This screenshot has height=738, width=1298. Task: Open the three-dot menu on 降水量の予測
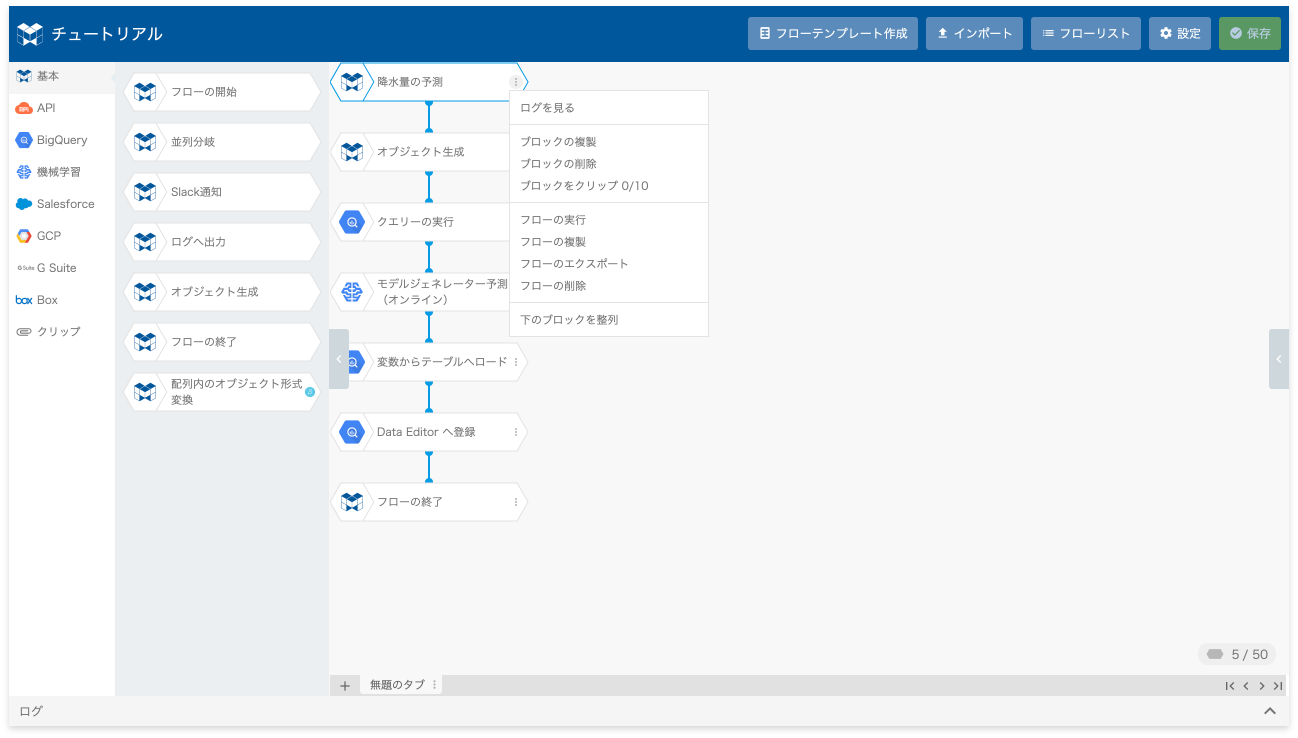(x=516, y=82)
